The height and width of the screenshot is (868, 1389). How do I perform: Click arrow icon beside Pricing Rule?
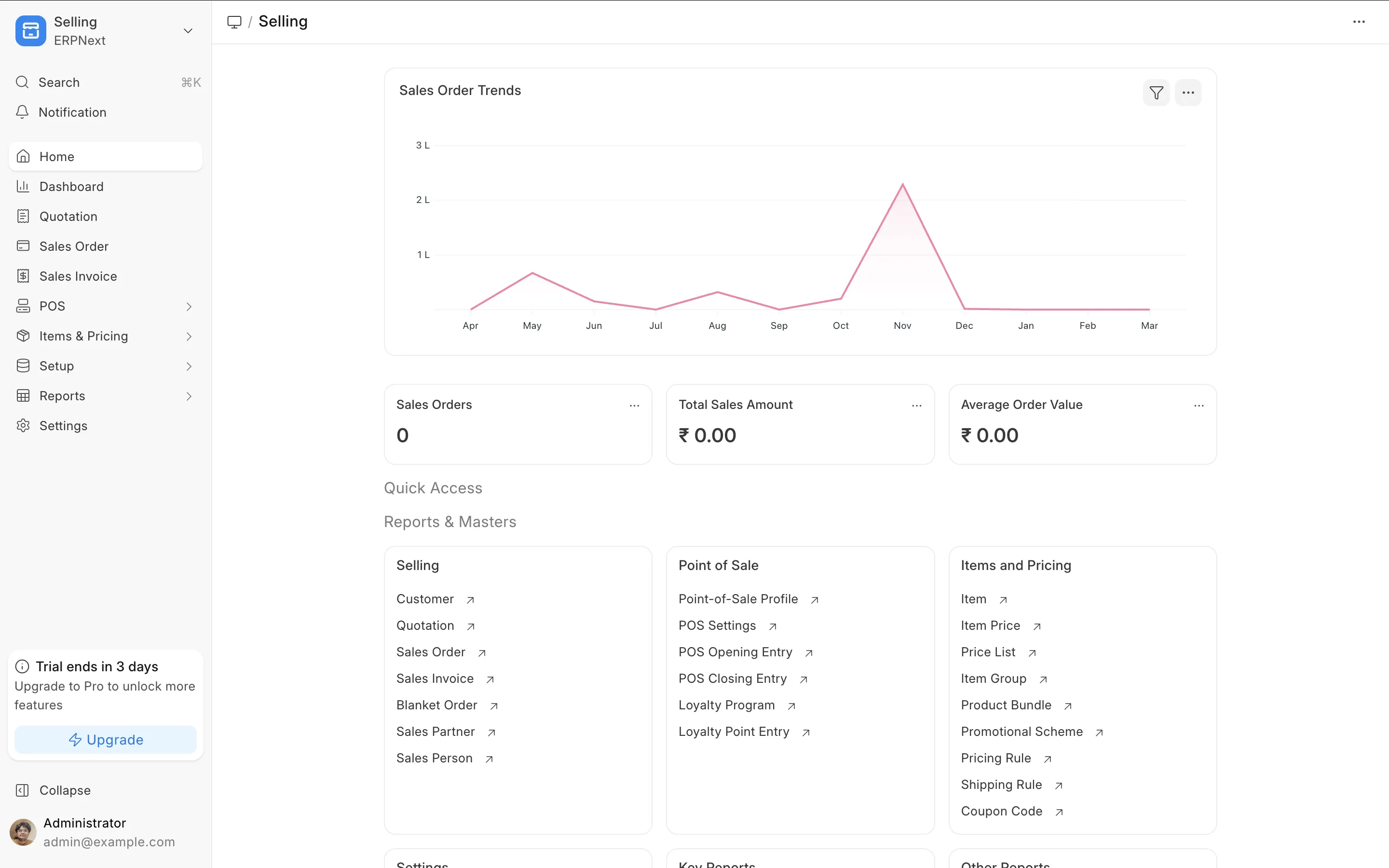point(1048,759)
